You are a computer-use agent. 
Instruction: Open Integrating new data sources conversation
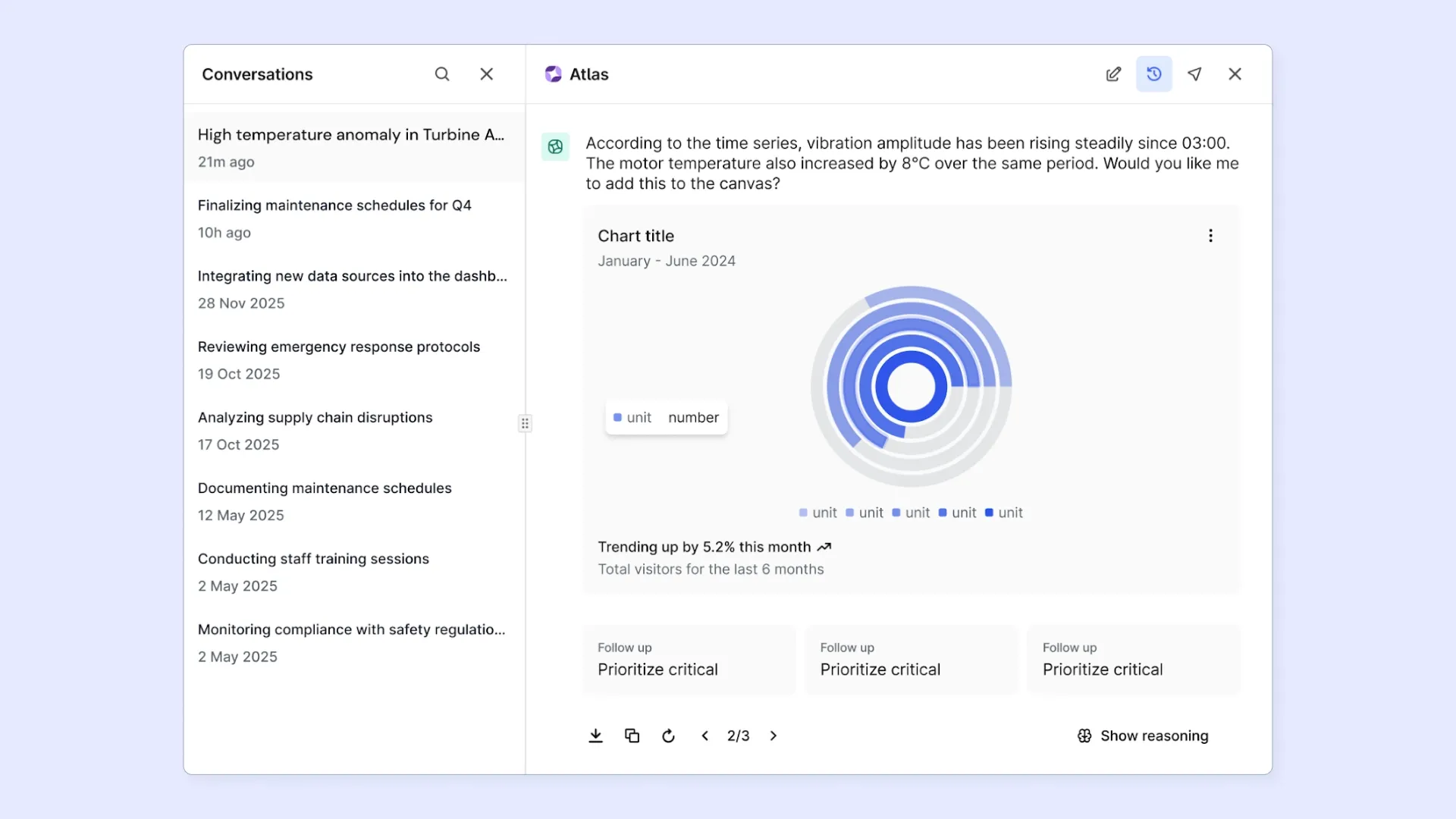tap(354, 289)
